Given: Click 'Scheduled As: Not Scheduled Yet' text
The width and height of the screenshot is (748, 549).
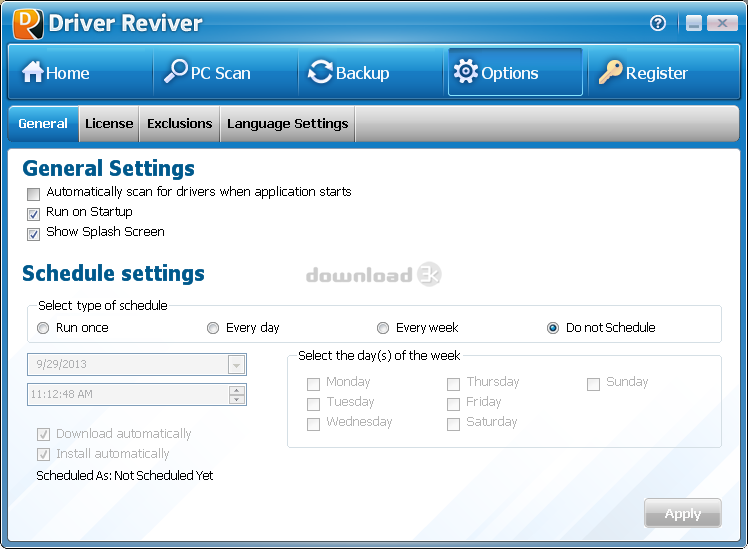Looking at the screenshot, I should [x=125, y=476].
